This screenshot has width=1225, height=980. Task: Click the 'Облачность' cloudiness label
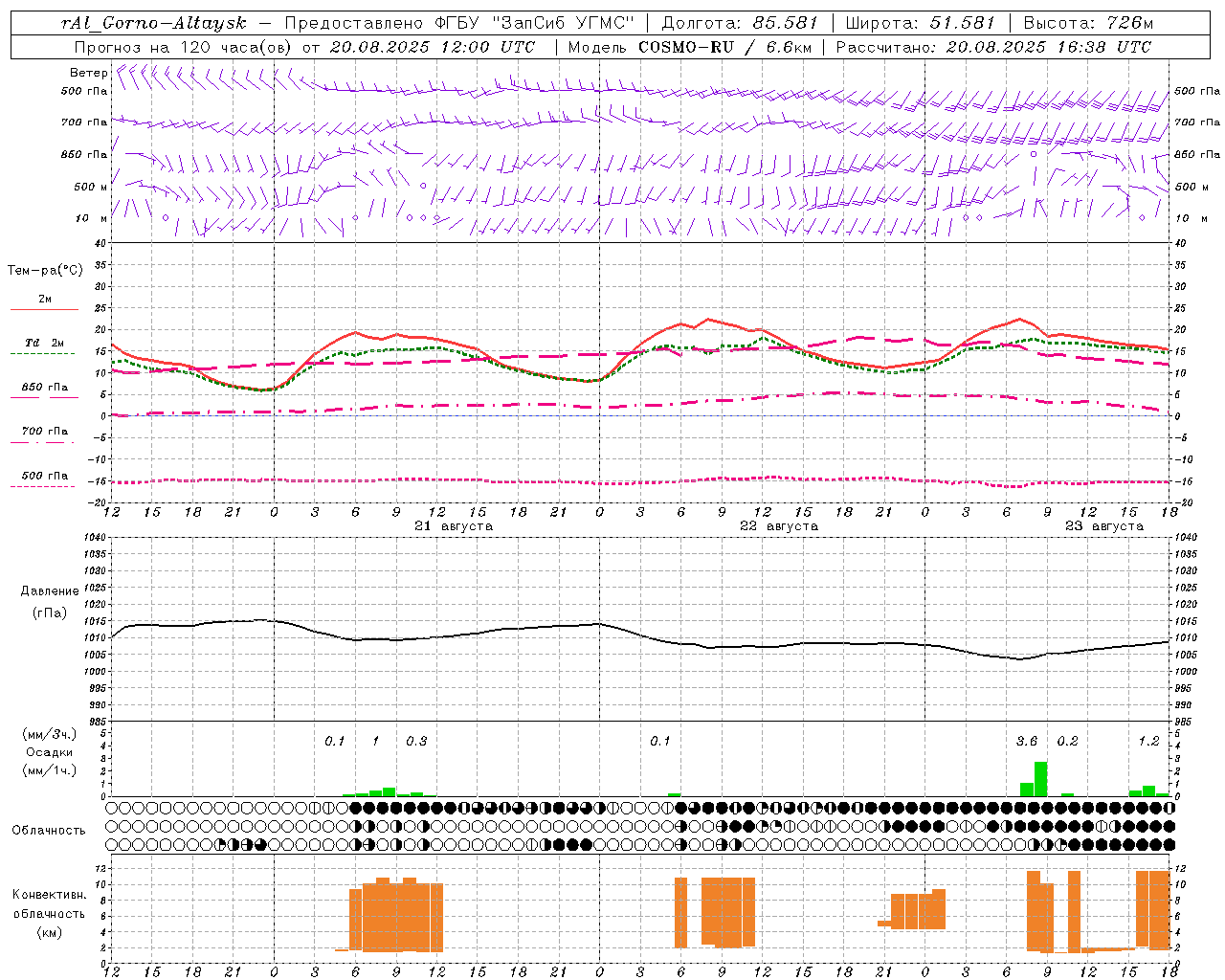tap(49, 831)
